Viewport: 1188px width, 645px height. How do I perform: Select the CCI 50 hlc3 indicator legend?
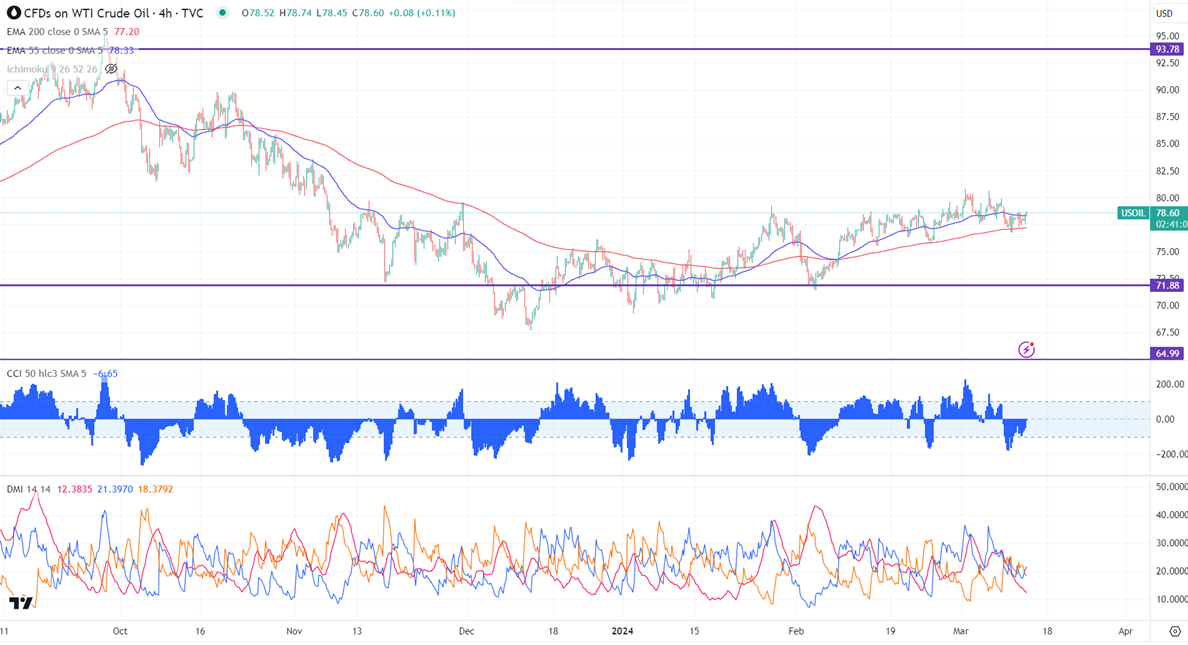tap(47, 374)
